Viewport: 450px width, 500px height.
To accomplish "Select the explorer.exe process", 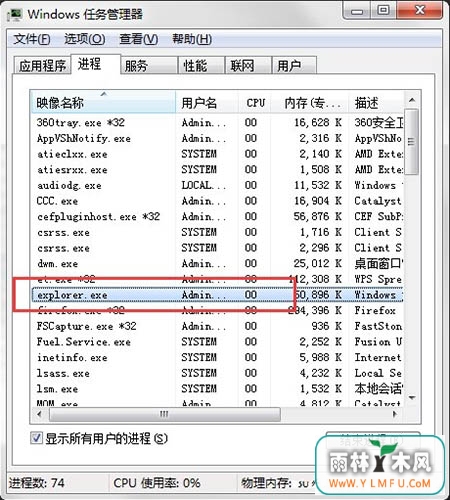I will (x=217, y=295).
